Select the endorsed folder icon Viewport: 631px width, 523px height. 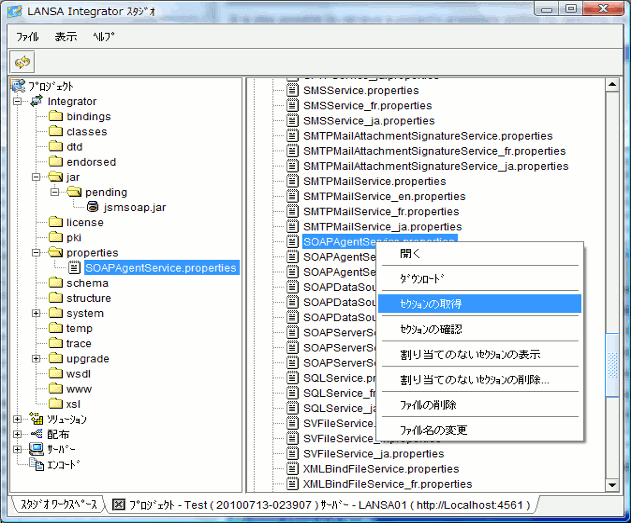coord(56,162)
